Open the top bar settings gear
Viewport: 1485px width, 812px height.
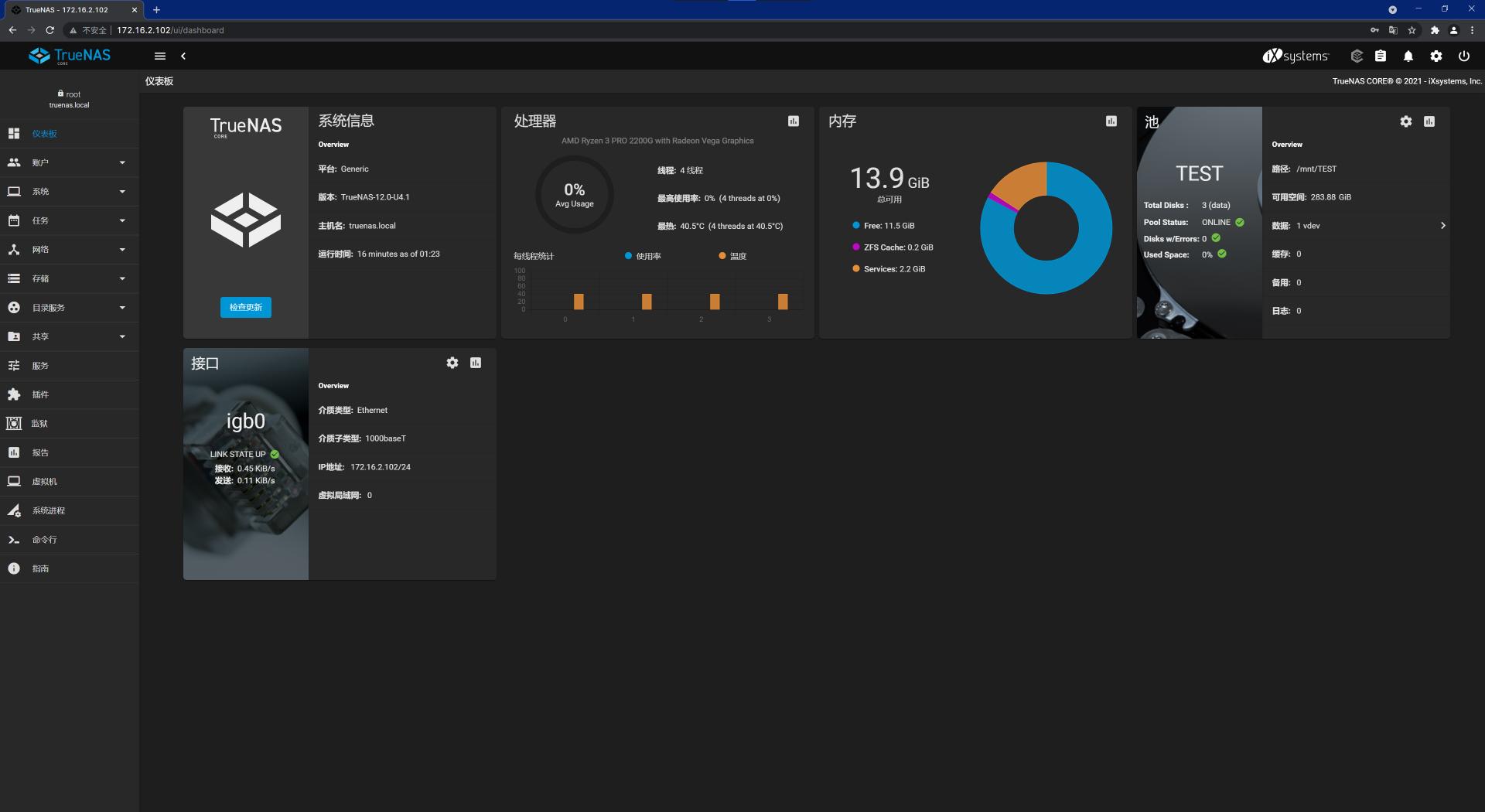[x=1436, y=56]
